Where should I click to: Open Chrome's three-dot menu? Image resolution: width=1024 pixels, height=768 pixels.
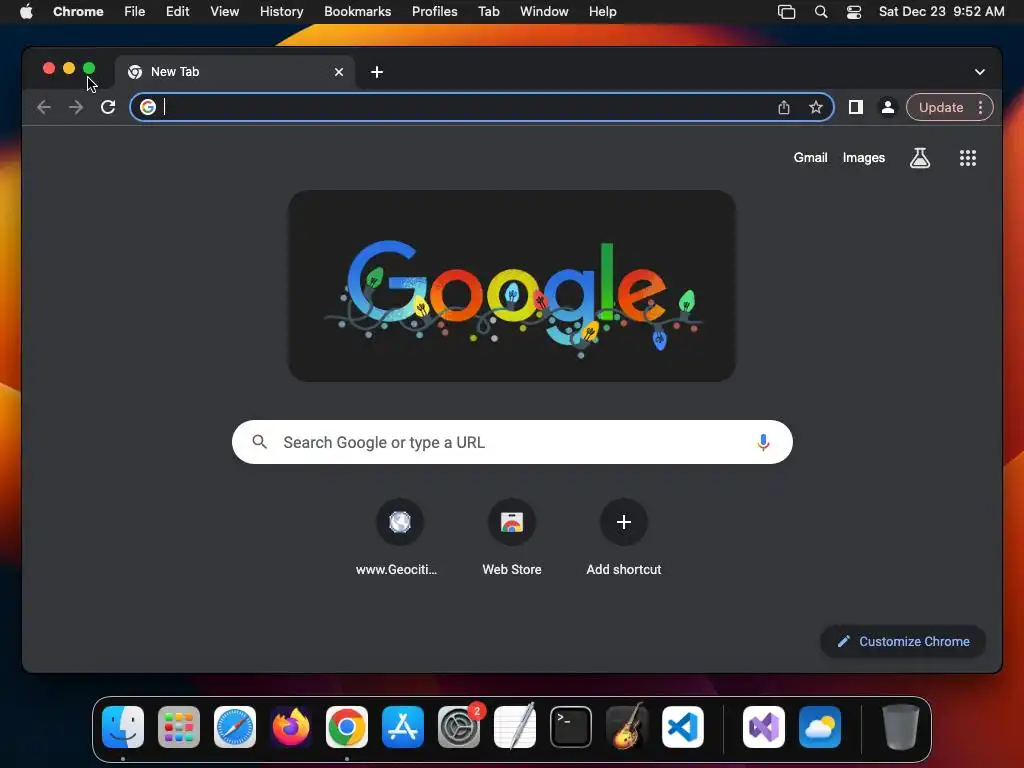(x=980, y=107)
